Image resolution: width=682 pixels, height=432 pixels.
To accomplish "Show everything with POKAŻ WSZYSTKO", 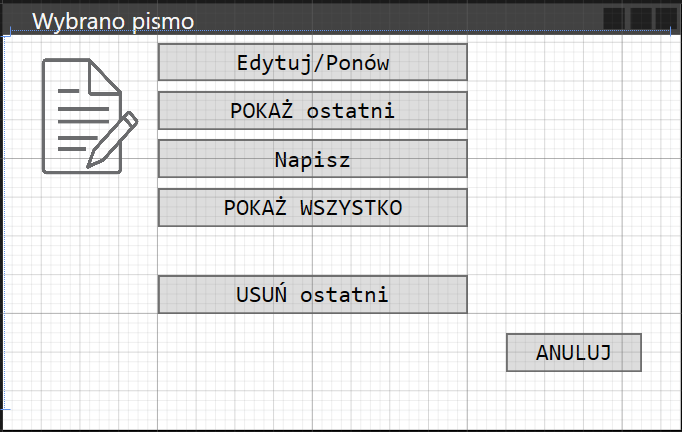I will click(313, 208).
